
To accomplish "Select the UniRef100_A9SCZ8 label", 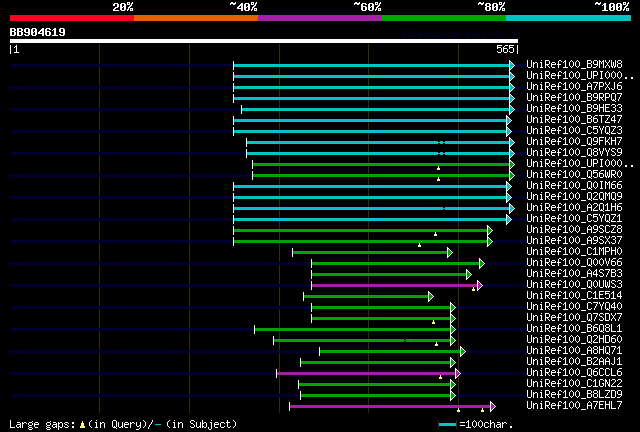I will (x=574, y=230).
